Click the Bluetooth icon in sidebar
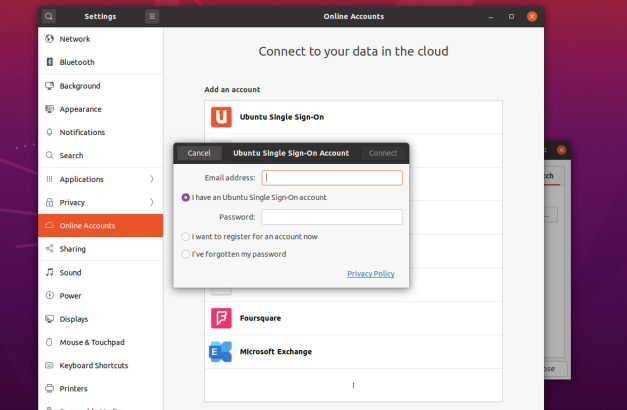627x410 pixels. [49, 62]
